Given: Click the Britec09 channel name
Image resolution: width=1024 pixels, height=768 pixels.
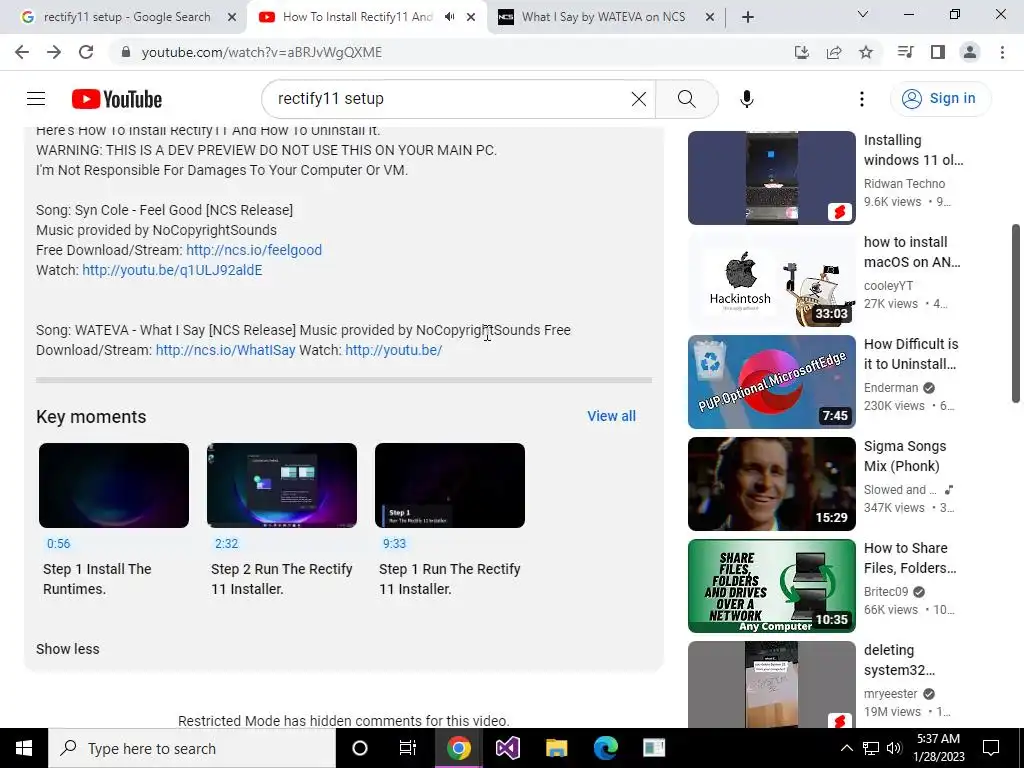Looking at the screenshot, I should coord(886,591).
